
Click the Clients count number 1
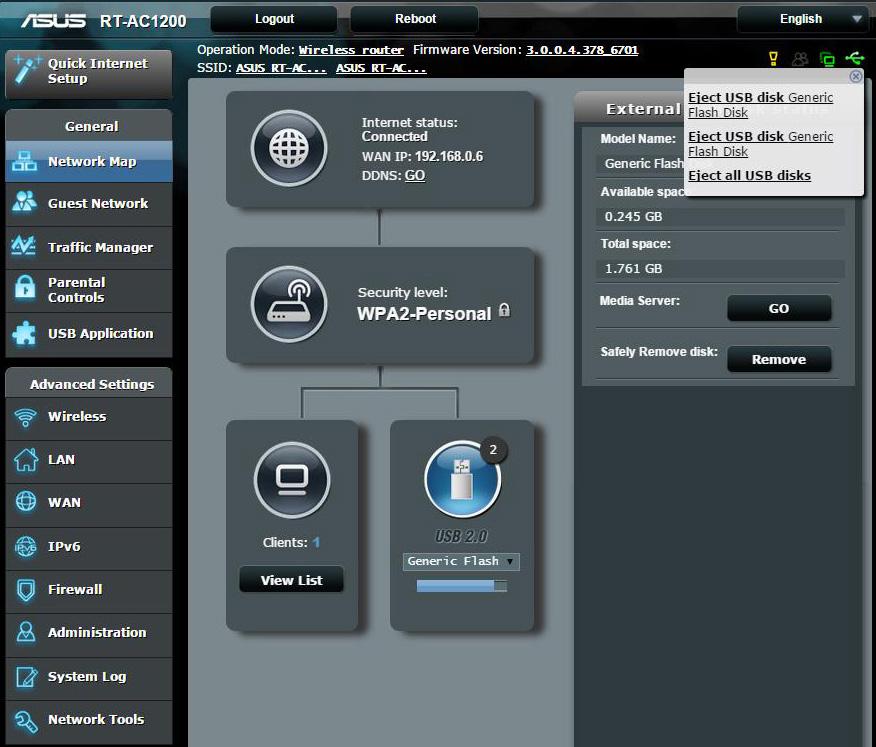pos(316,542)
